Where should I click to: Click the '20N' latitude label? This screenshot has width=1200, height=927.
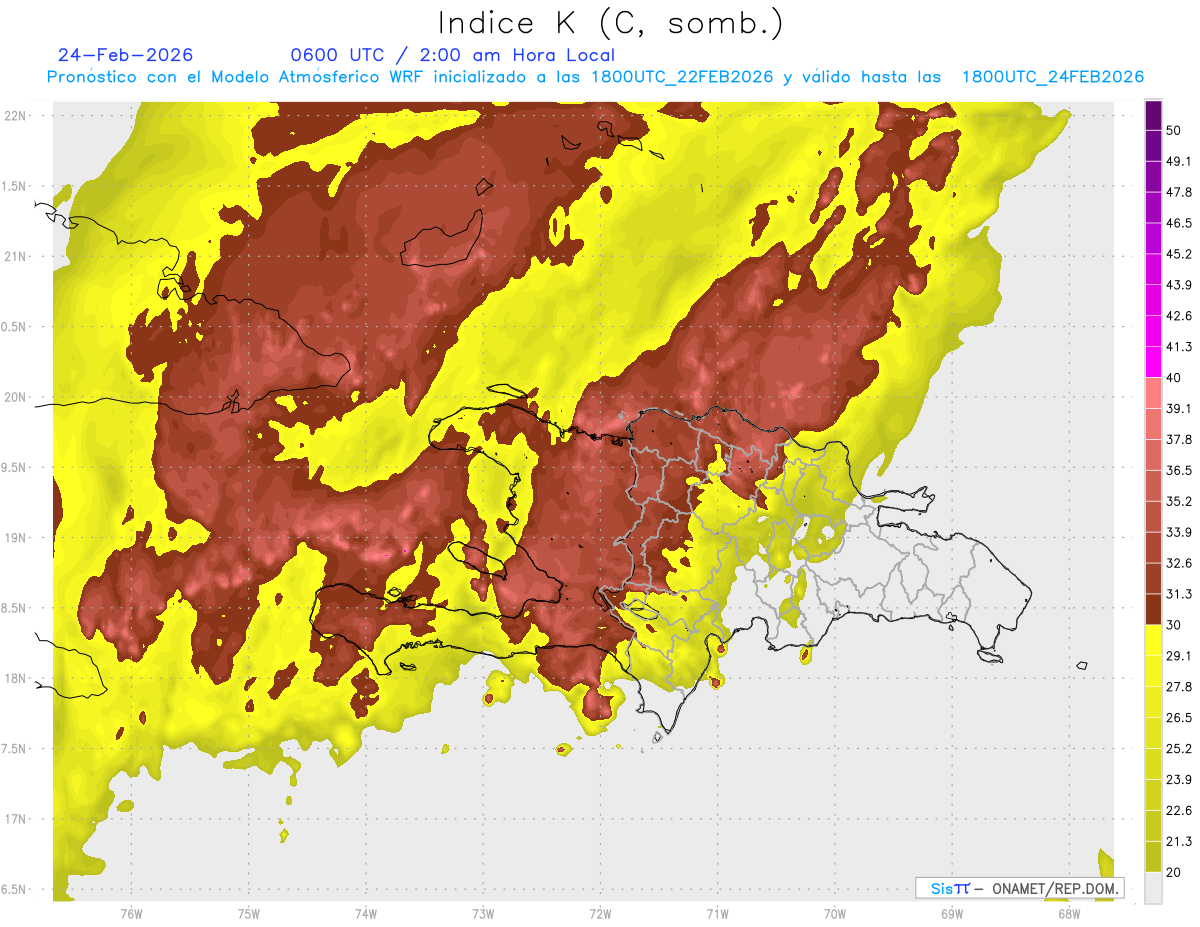click(x=15, y=397)
